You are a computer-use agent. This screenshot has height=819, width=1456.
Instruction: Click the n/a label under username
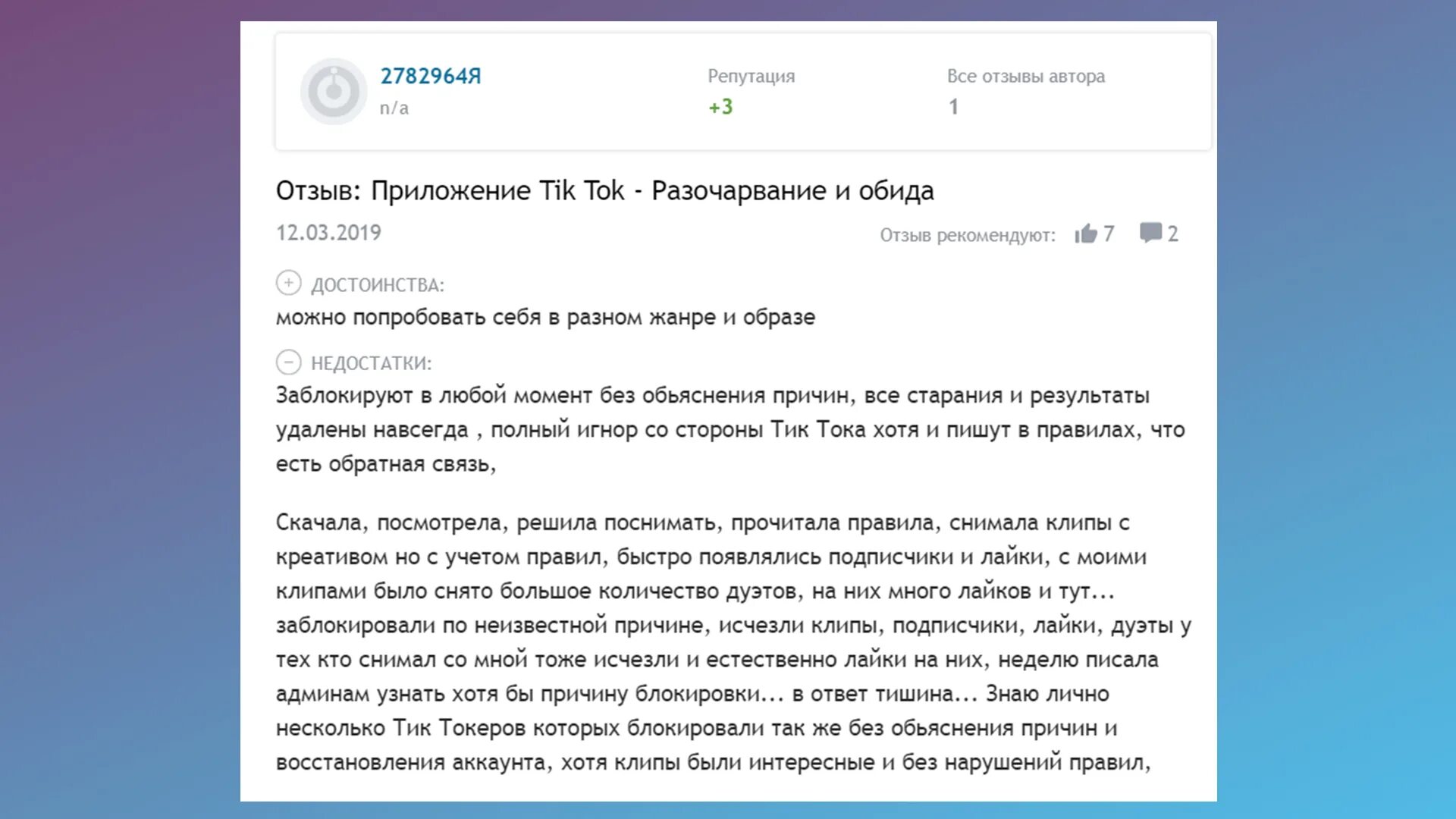(x=394, y=108)
